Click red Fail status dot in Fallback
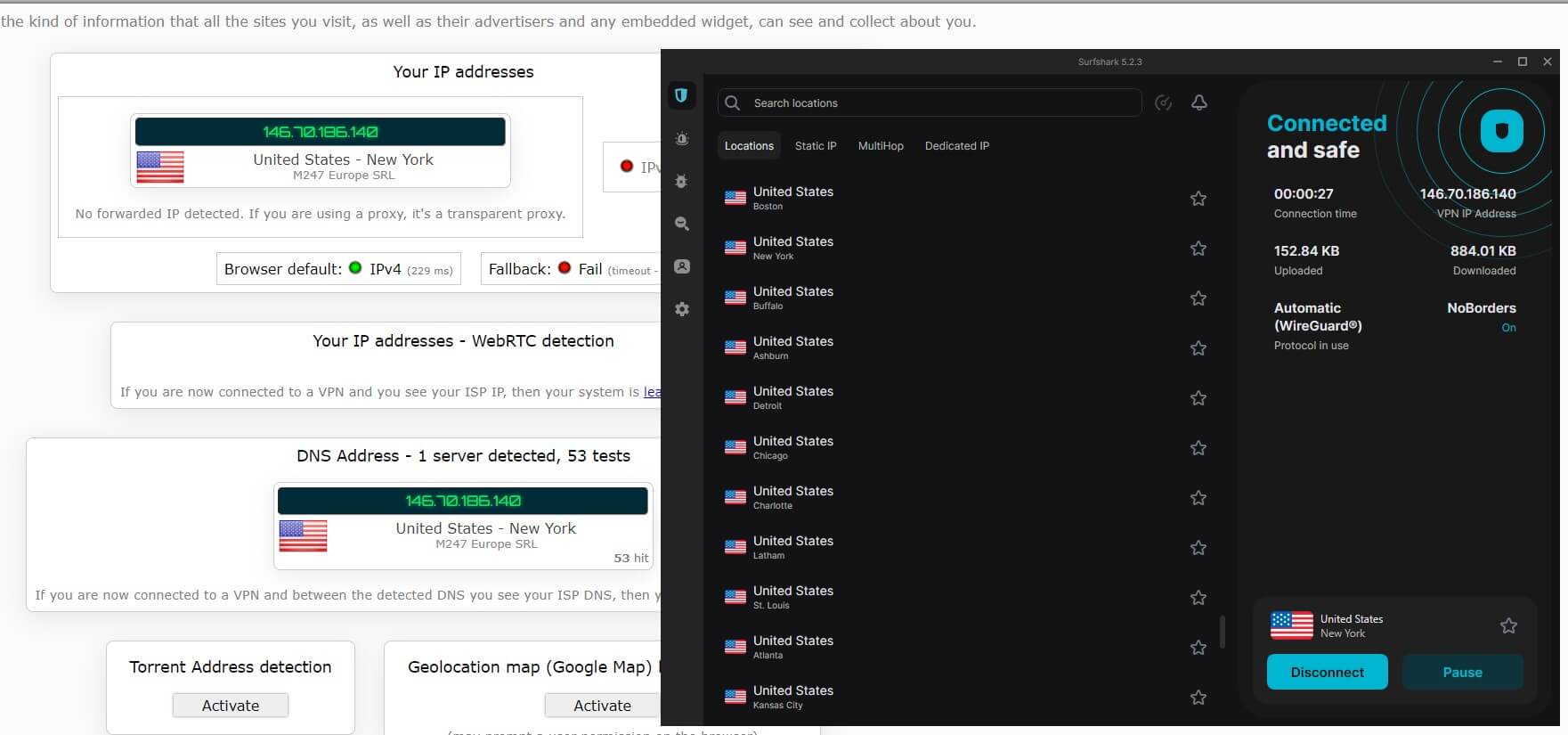The image size is (1568, 735). click(x=565, y=267)
